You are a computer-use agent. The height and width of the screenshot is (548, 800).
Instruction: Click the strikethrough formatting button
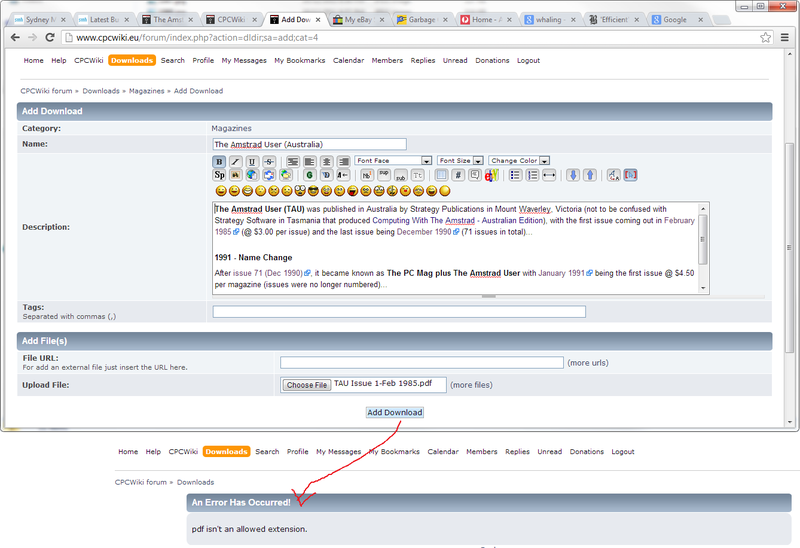point(269,161)
